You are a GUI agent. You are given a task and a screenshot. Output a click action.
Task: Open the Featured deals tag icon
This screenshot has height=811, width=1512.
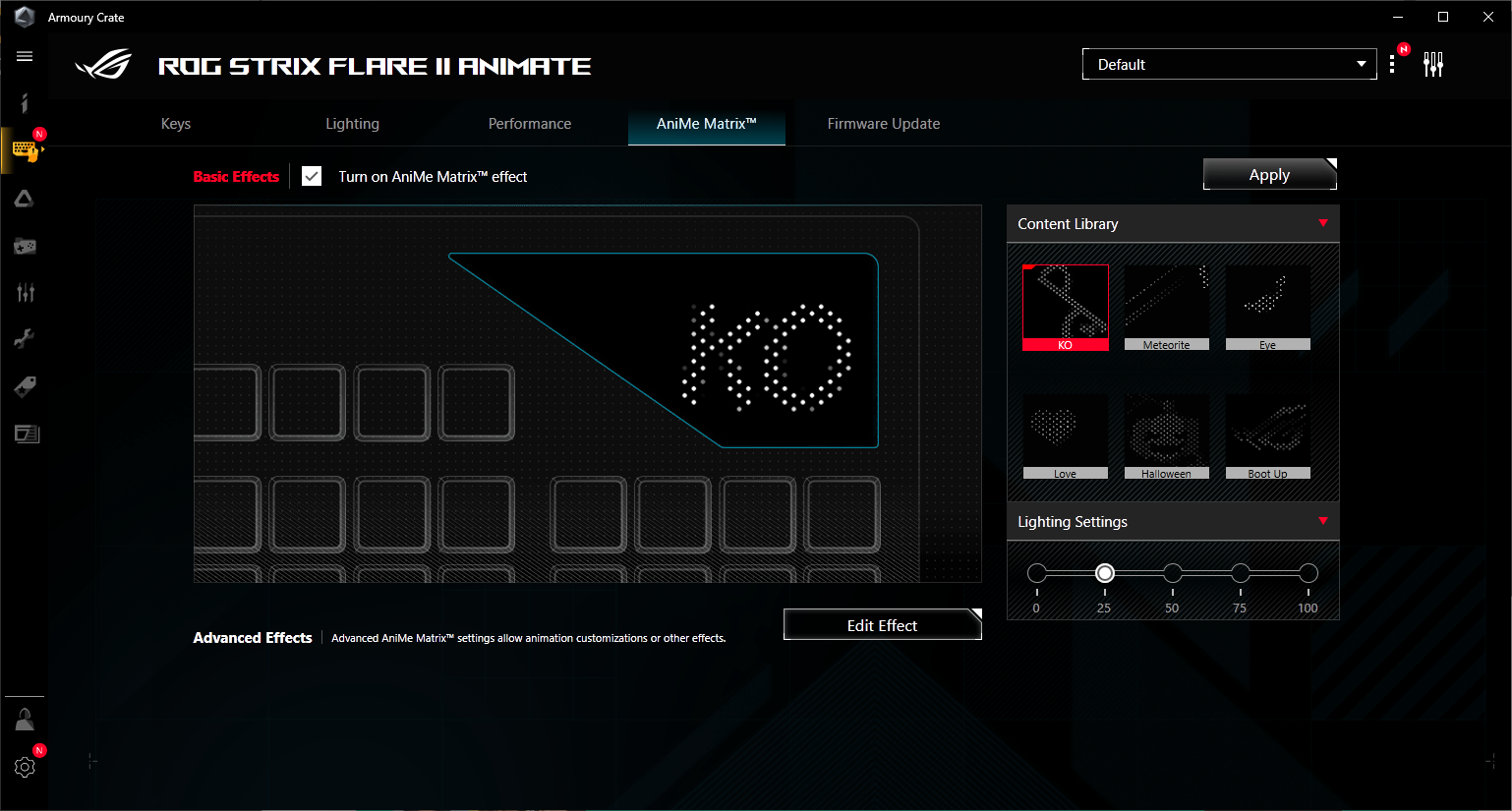coord(25,386)
